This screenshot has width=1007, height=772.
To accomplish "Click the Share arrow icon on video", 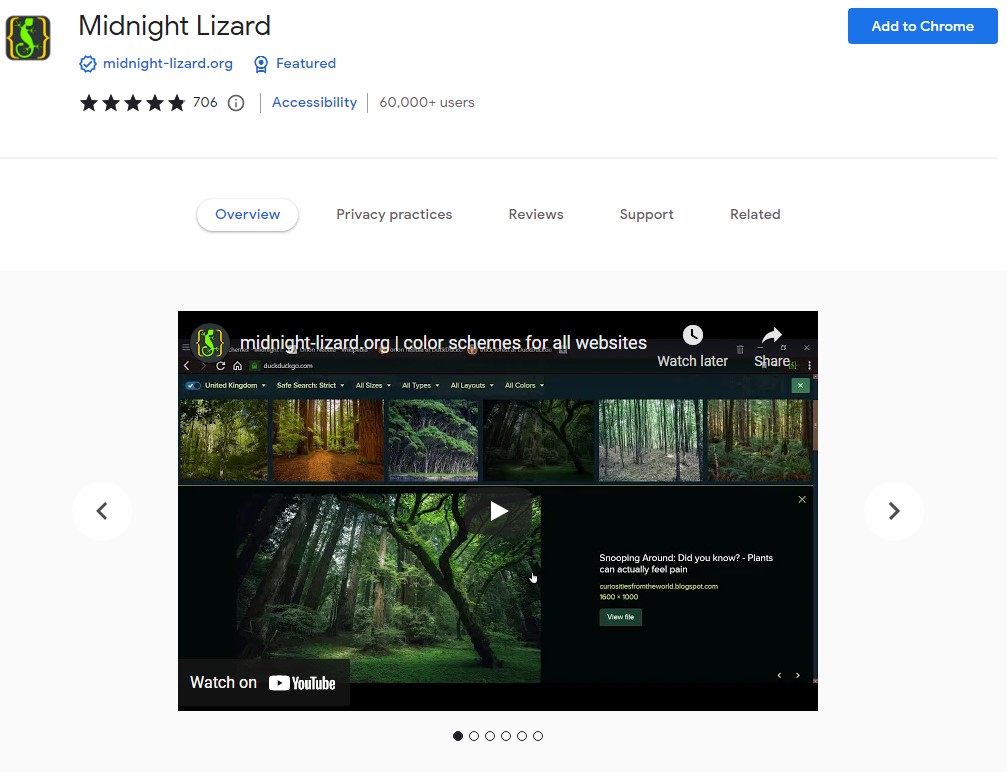I will pyautogui.click(x=771, y=335).
